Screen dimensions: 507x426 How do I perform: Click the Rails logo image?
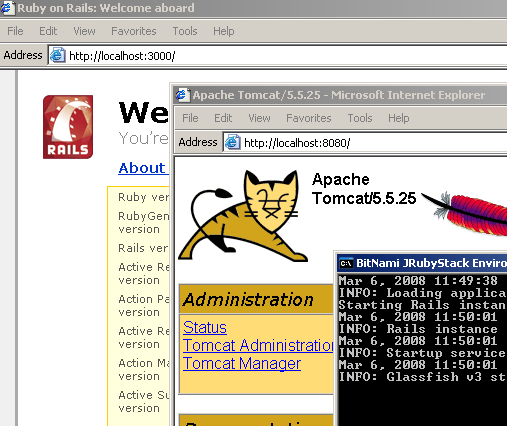[68, 127]
